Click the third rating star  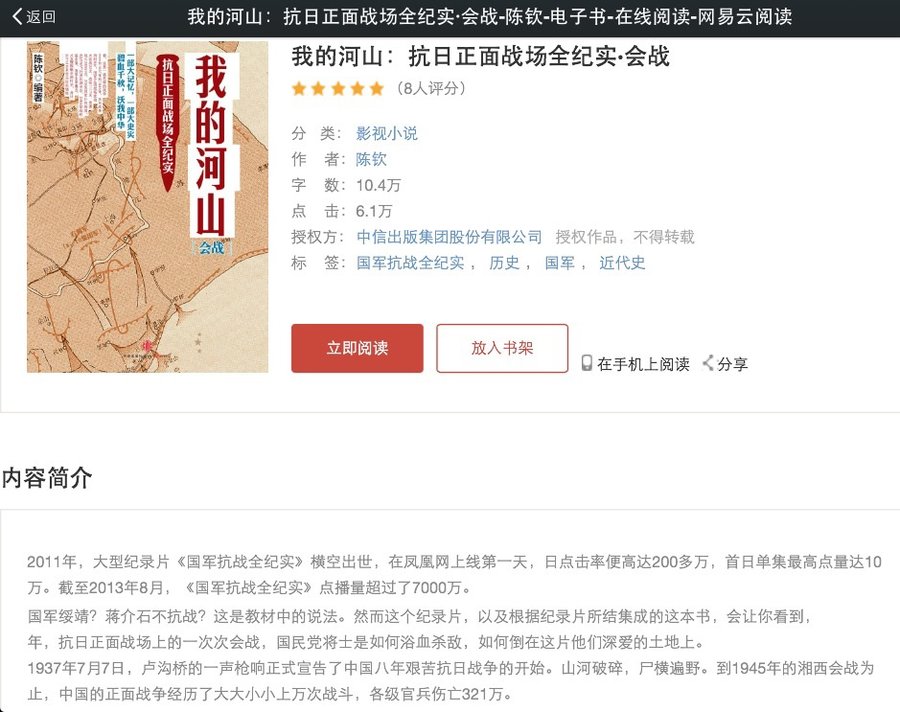337,89
